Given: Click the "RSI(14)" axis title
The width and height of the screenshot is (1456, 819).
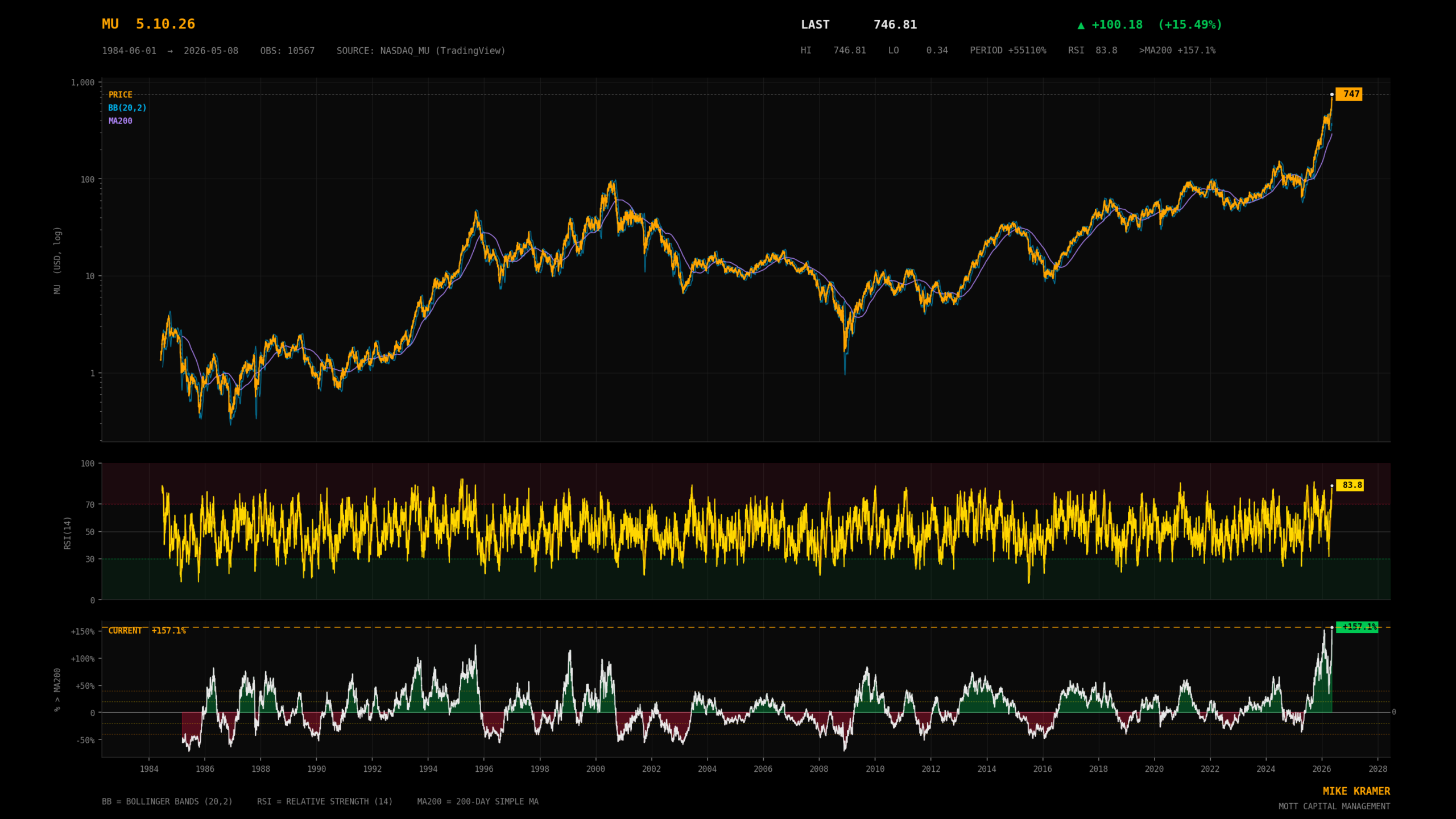Looking at the screenshot, I should 68,532.
